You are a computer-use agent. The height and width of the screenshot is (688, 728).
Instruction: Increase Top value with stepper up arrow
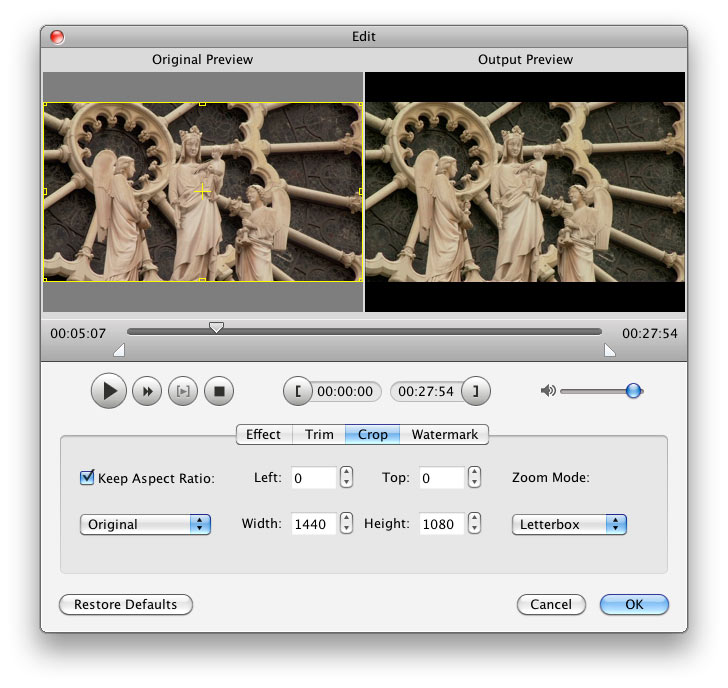[474, 472]
